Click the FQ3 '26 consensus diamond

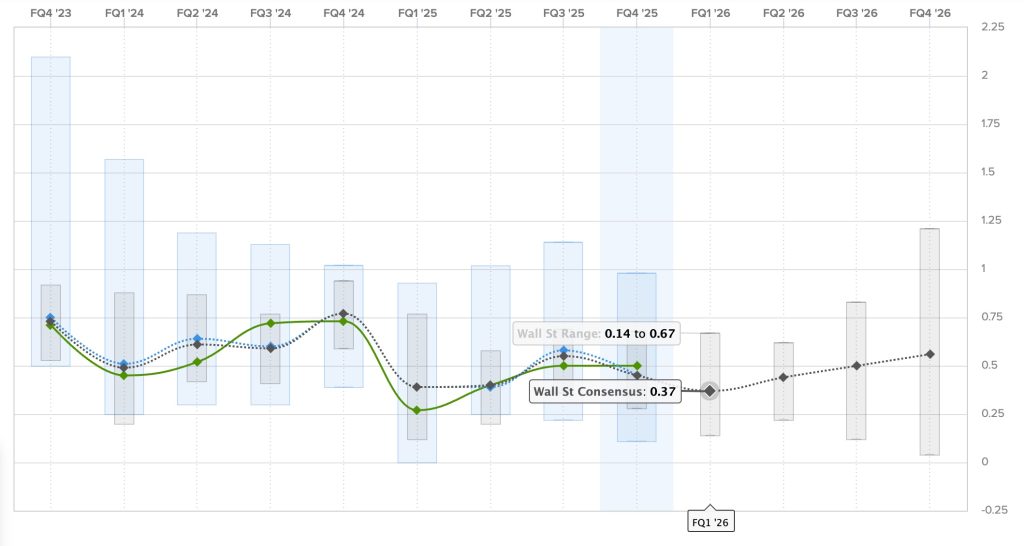click(x=856, y=366)
